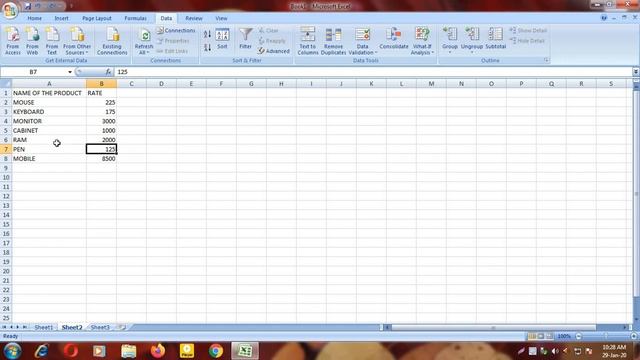The height and width of the screenshot is (360, 640).
Task: Click the Insert Worksheet tab icon
Action: pyautogui.click(x=121, y=327)
